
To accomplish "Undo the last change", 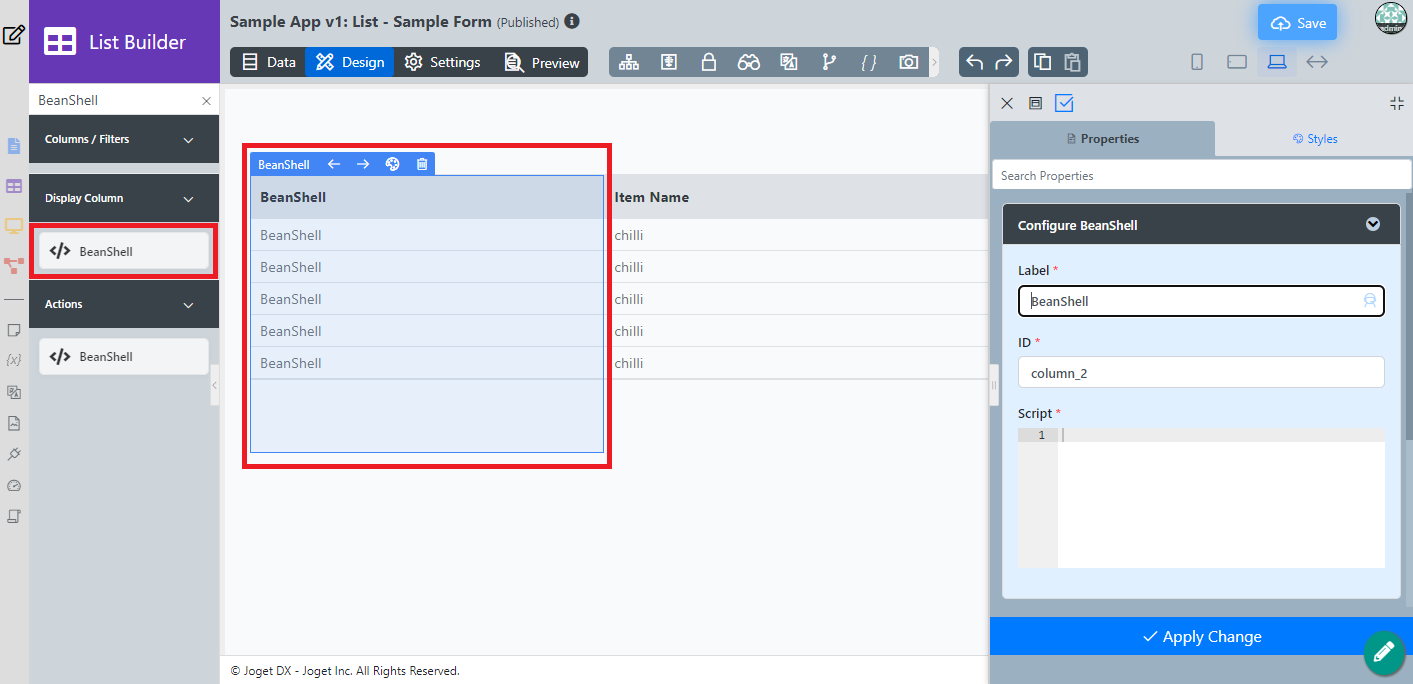I will [x=974, y=62].
